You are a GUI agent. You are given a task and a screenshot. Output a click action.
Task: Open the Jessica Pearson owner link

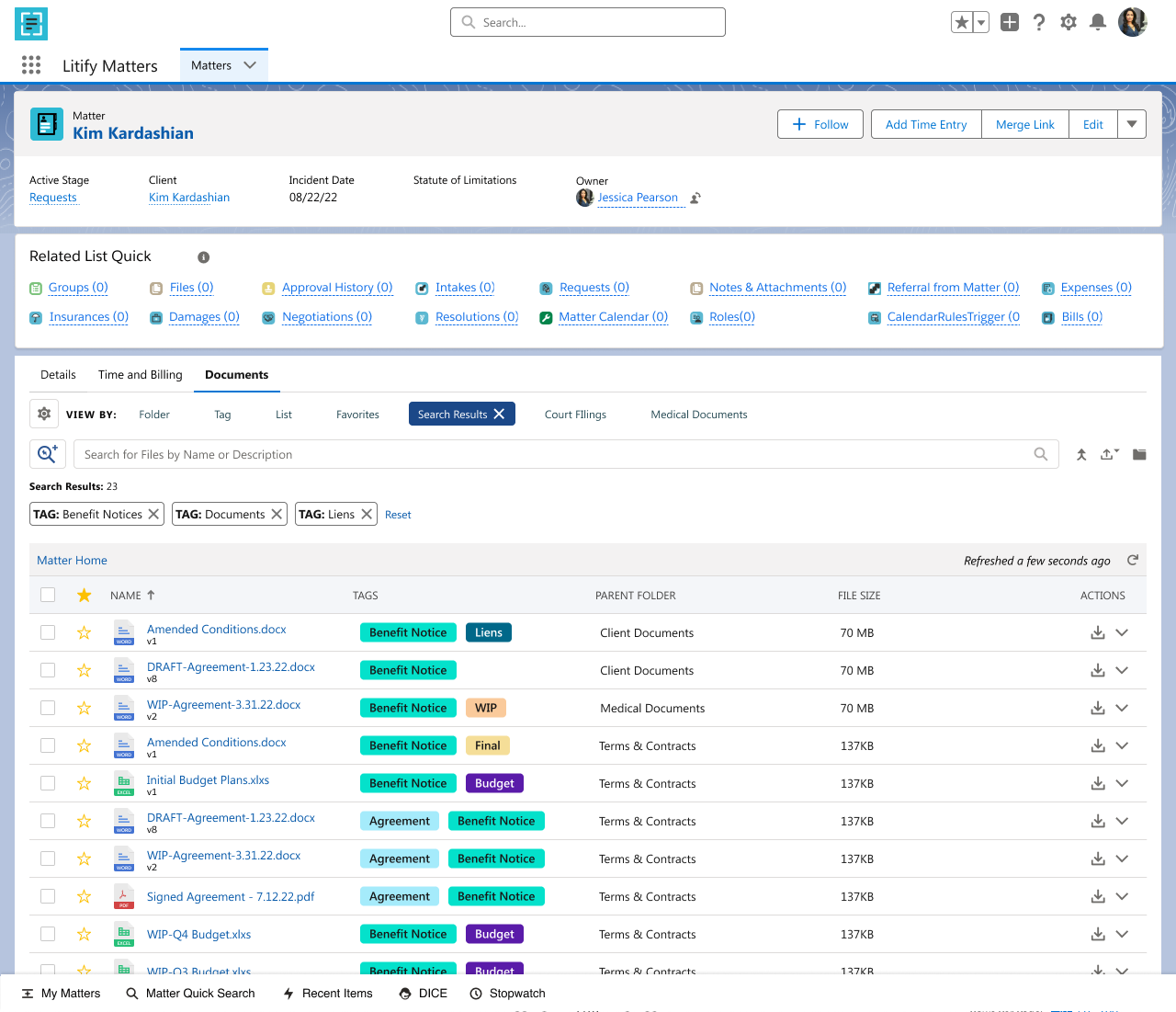click(x=638, y=198)
